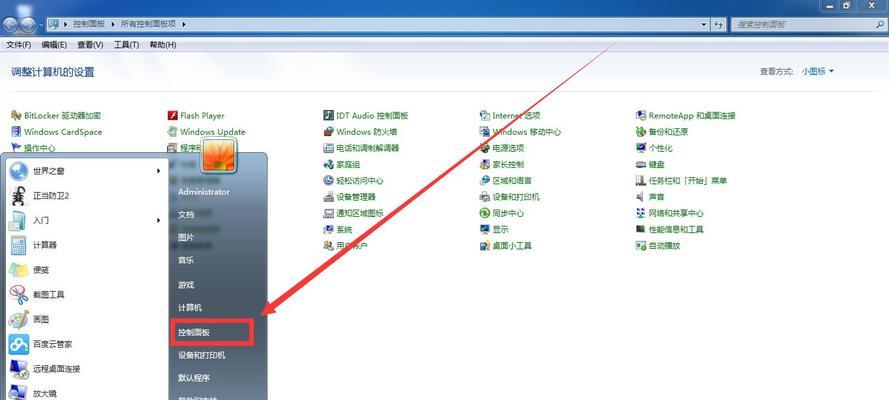Launch 正当防卫2 from Start menu
Image resolution: width=889 pixels, height=400 pixels.
[x=88, y=195]
